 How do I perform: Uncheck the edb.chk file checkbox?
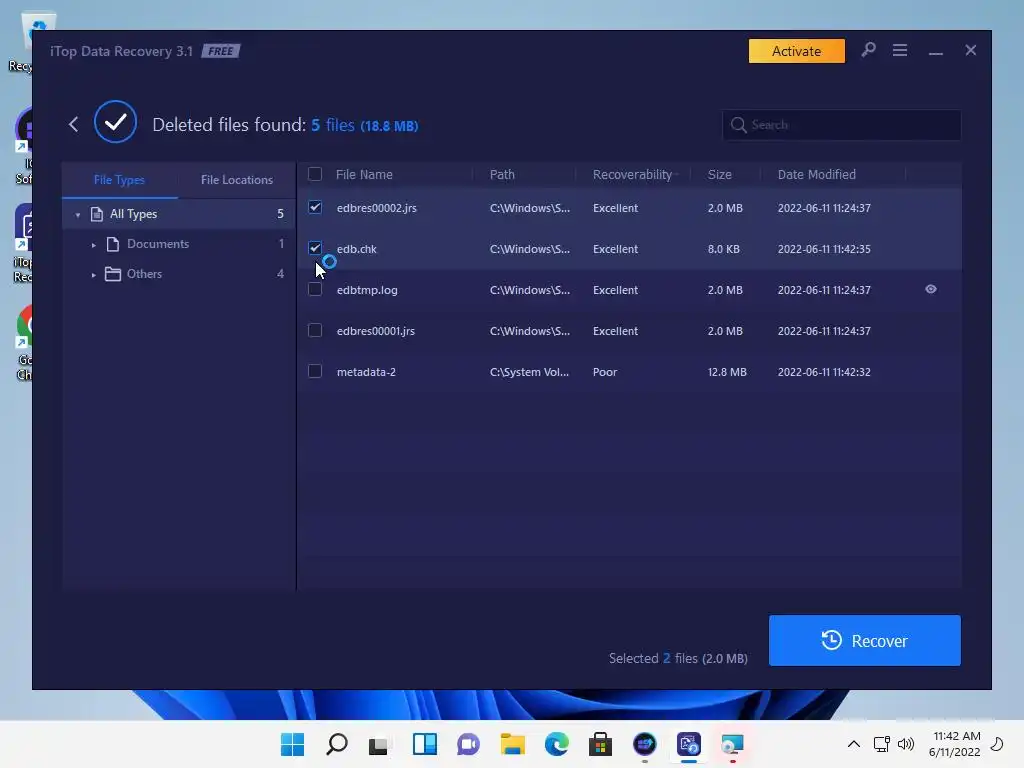click(x=315, y=248)
